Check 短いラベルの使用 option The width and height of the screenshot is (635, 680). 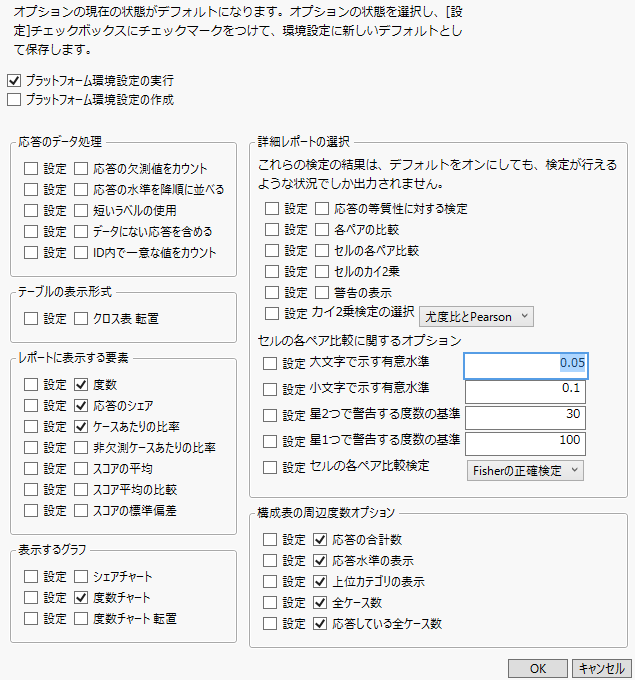coord(81,210)
